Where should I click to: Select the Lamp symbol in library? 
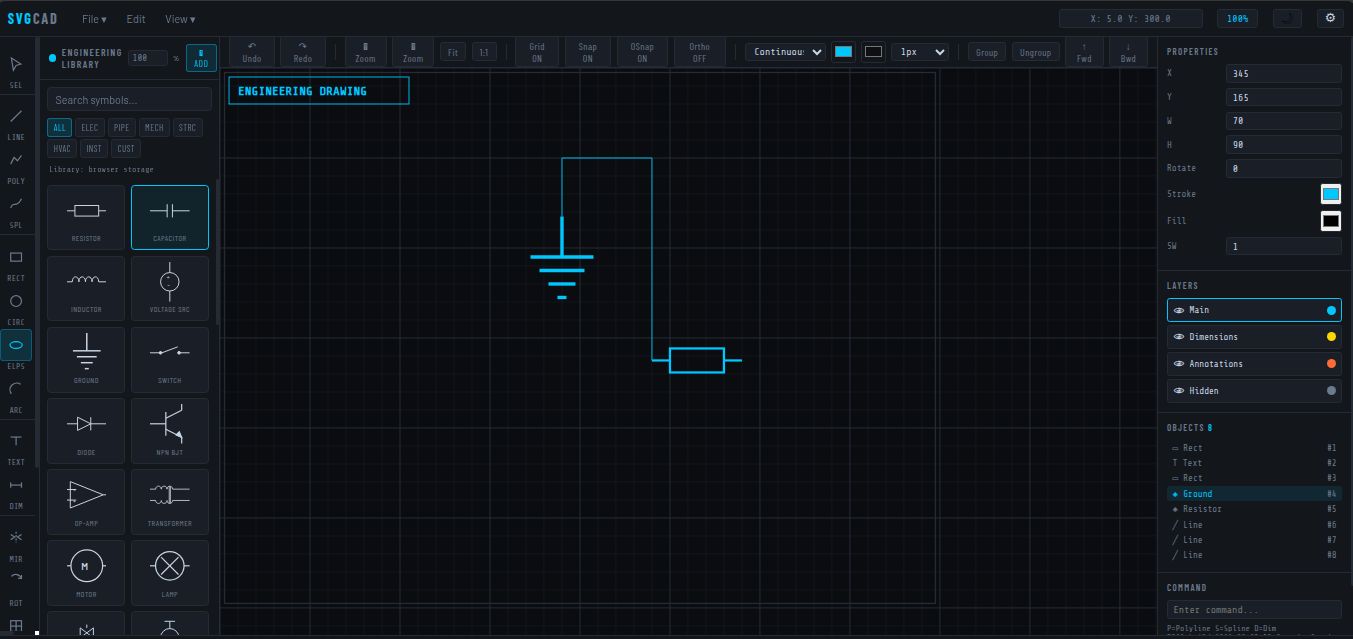tap(170, 572)
